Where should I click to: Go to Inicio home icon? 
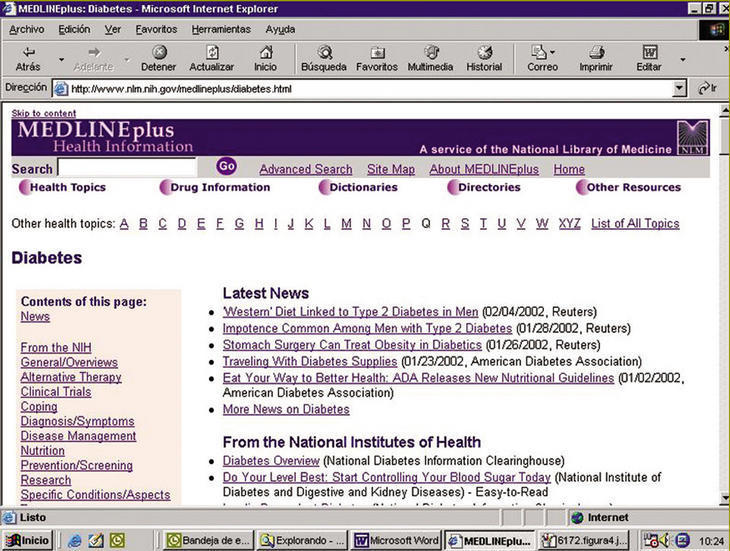point(265,52)
